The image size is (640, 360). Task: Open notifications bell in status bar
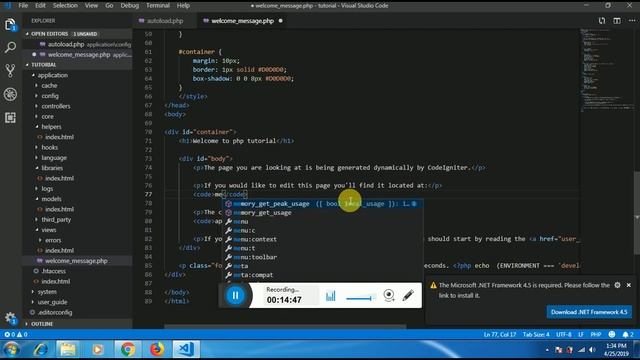pyautogui.click(x=628, y=334)
